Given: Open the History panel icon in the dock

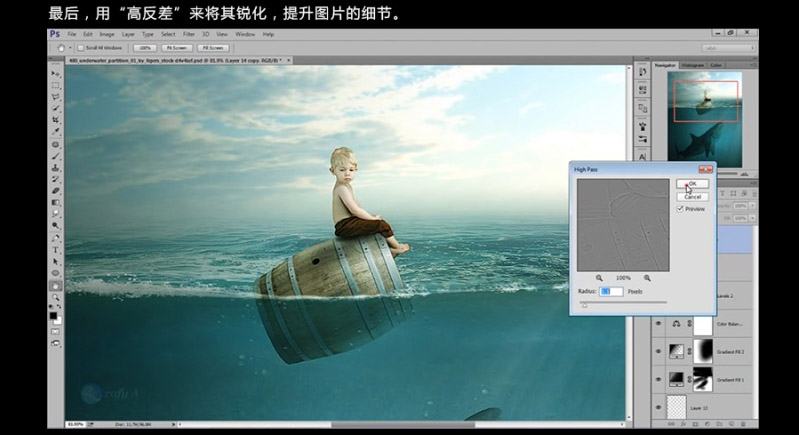Looking at the screenshot, I should click(x=643, y=72).
